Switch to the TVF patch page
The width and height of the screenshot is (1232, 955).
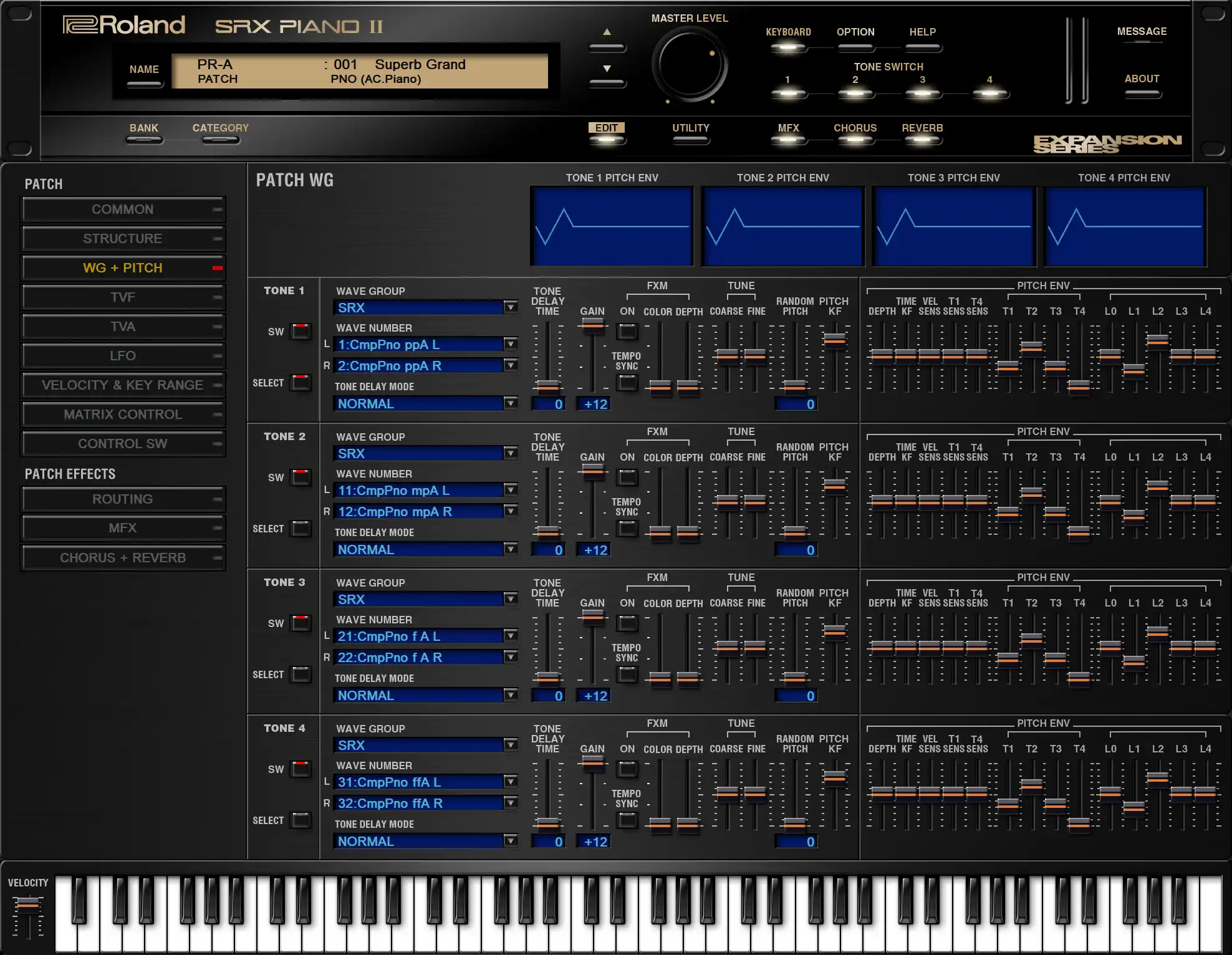click(123, 297)
